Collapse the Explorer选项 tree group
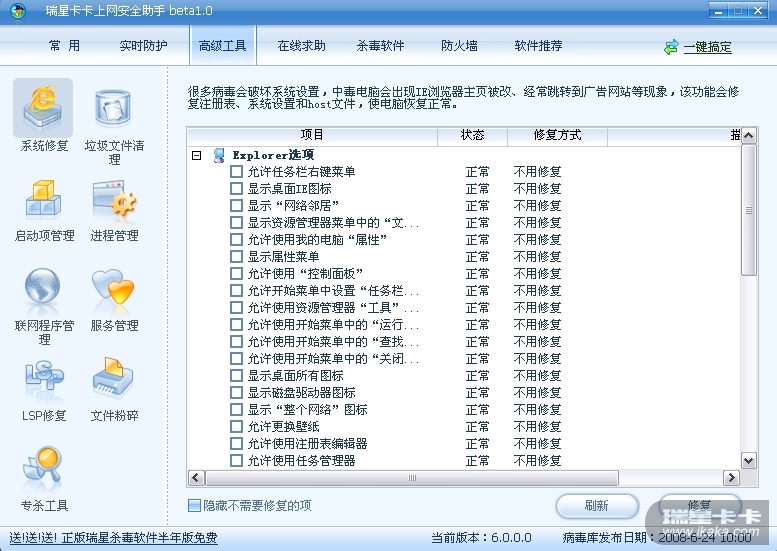This screenshot has width=777, height=551. coord(197,156)
